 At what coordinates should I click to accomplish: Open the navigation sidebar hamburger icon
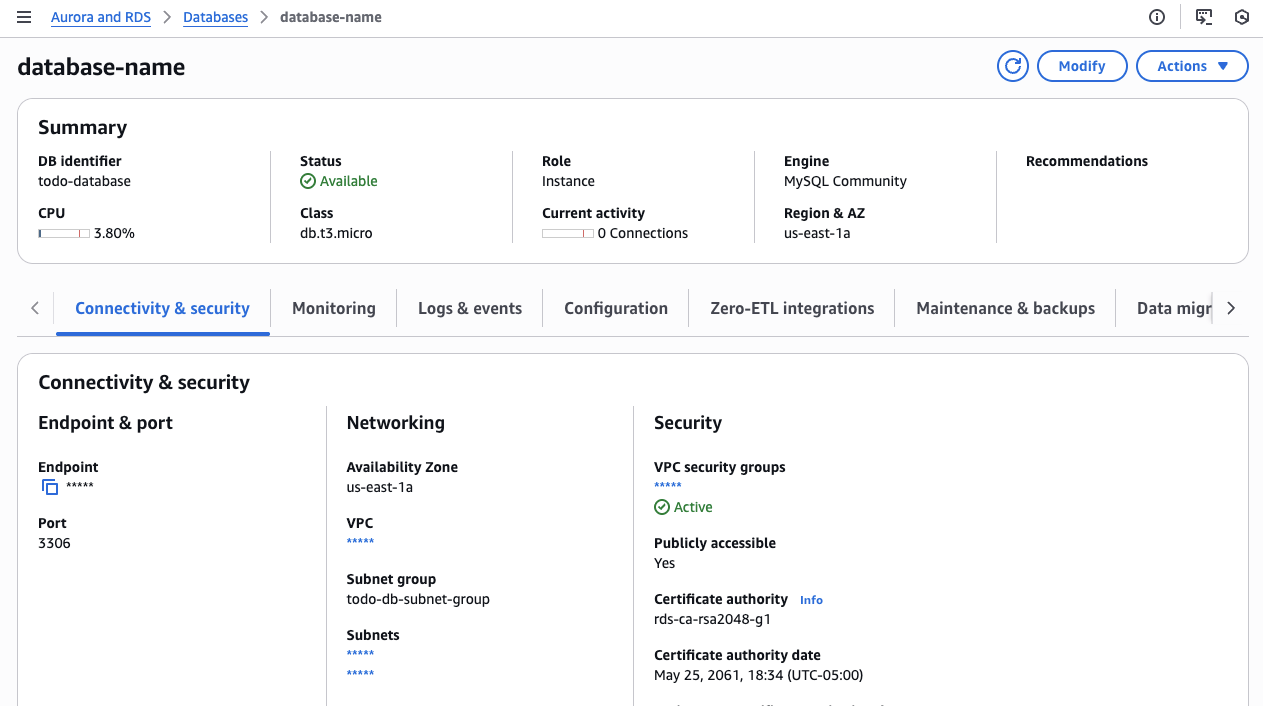24,17
